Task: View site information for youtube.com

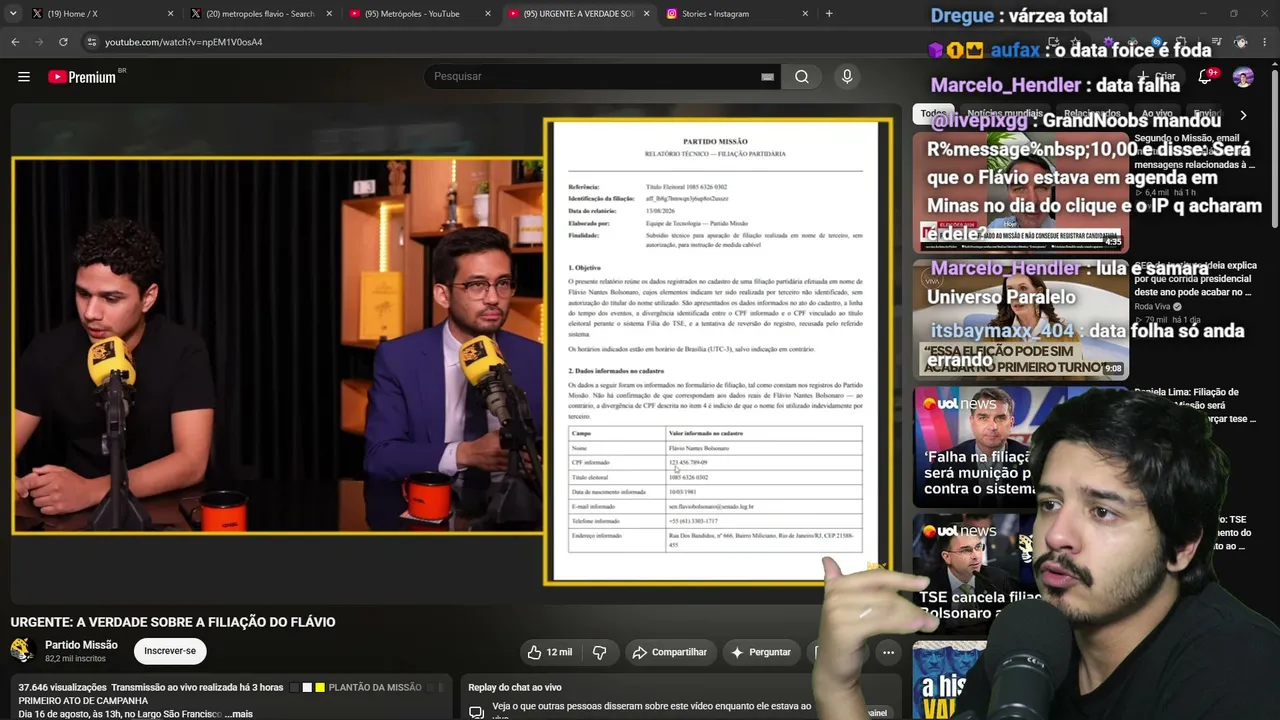Action: 91,42
